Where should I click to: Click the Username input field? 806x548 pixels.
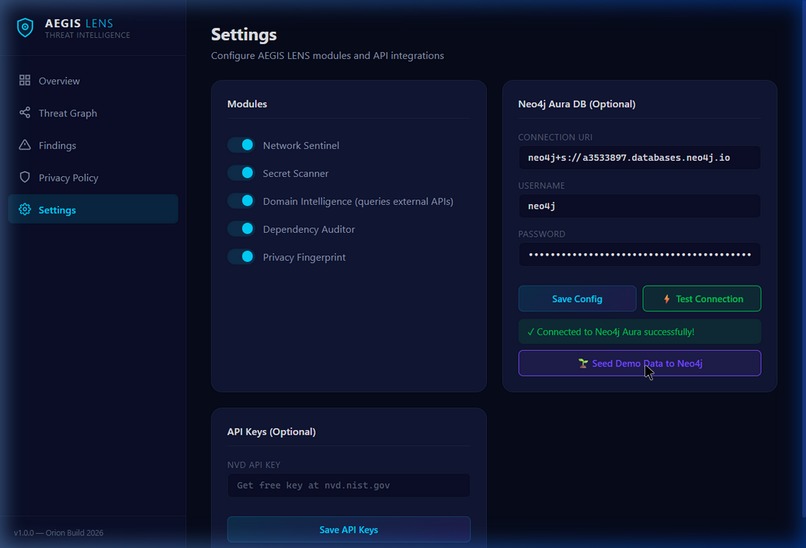coord(639,206)
